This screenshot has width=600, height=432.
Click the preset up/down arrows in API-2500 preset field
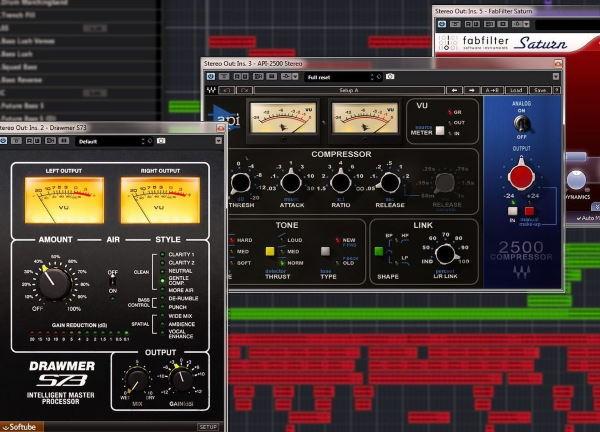(372, 77)
